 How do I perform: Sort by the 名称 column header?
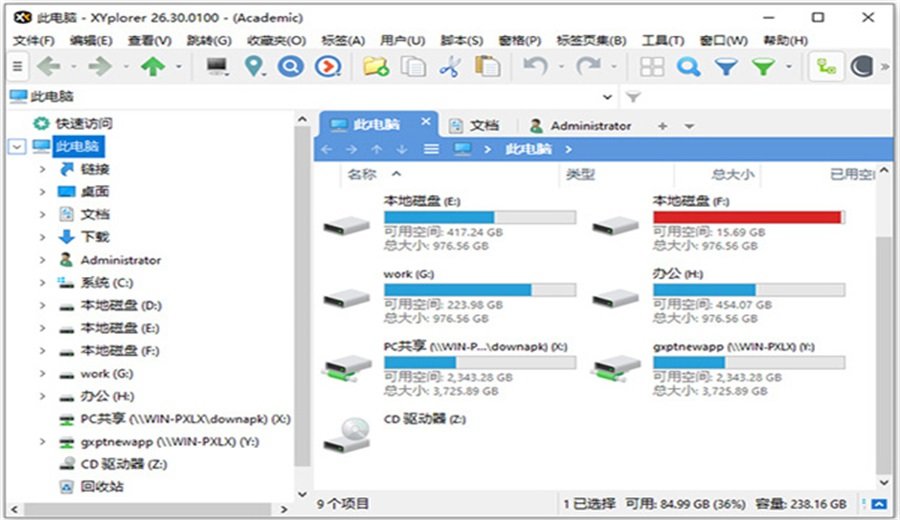pos(362,174)
